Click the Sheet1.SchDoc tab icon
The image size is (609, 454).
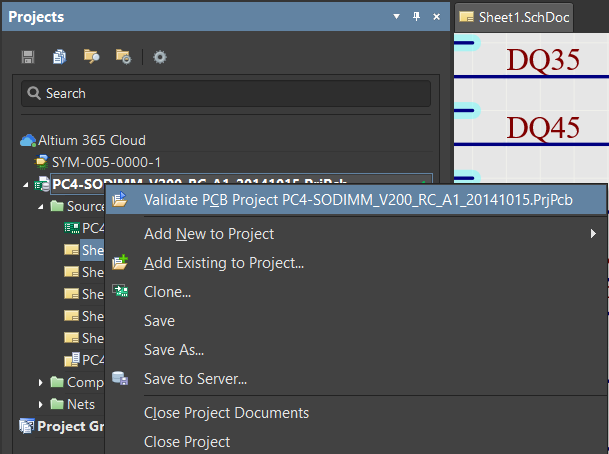coord(466,17)
